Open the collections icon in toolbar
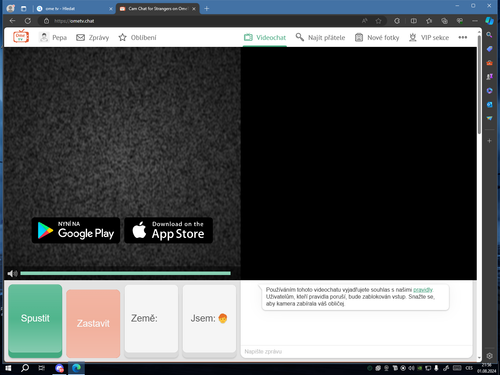This screenshot has height=375, width=500. tap(444, 21)
